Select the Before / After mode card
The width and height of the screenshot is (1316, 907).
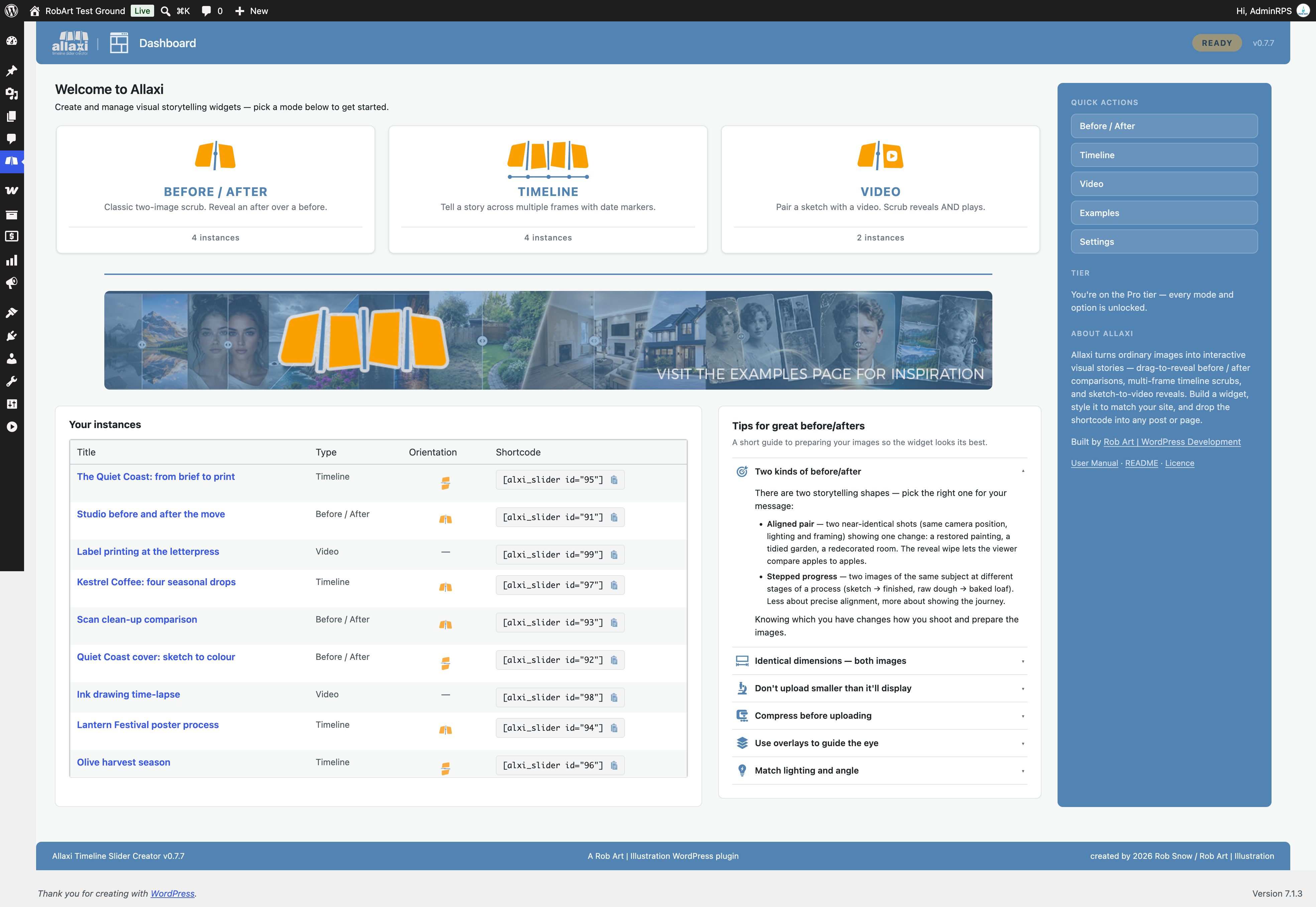(215, 189)
